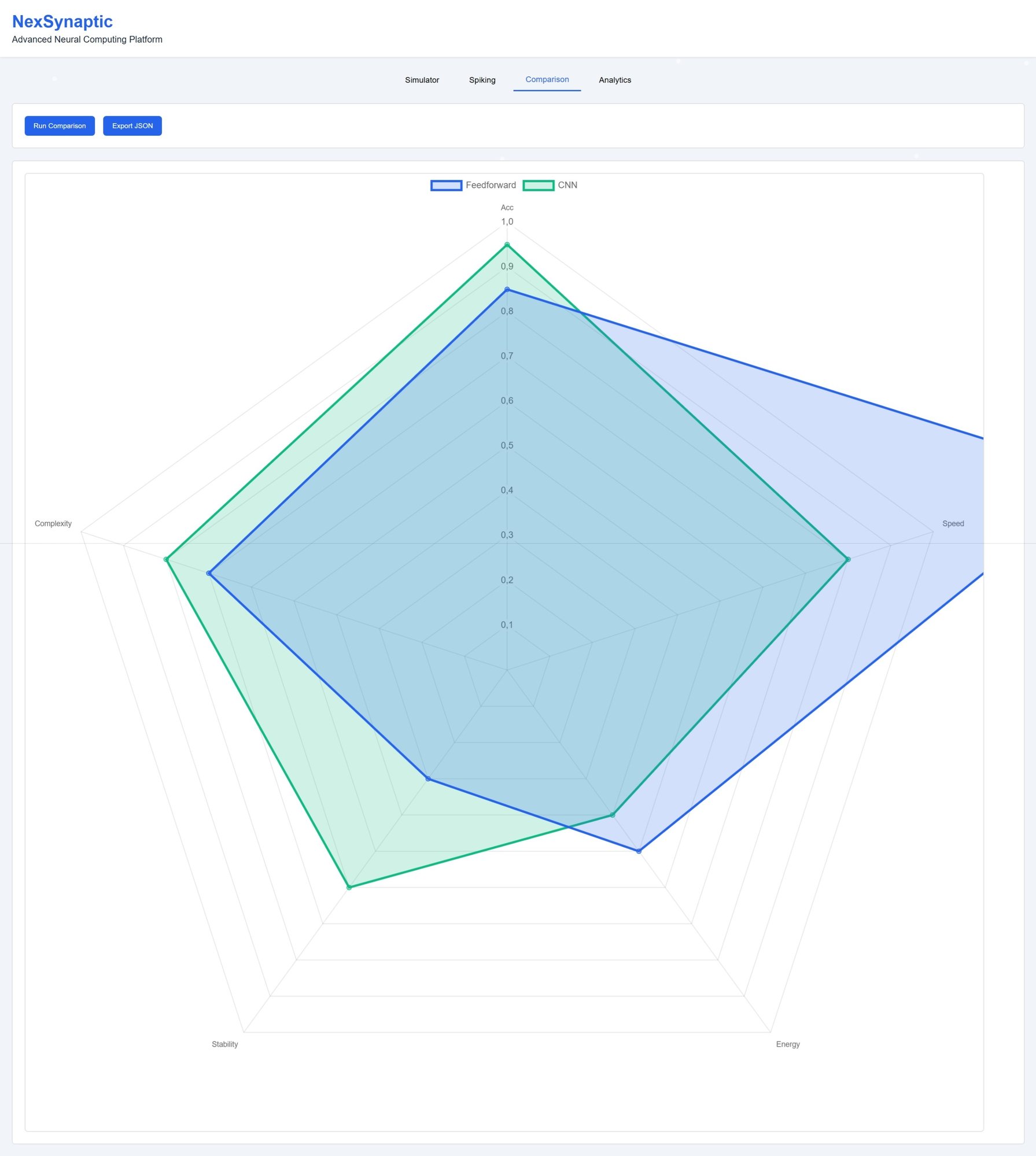Toggle Feedforward dataset via legend label

click(490, 185)
